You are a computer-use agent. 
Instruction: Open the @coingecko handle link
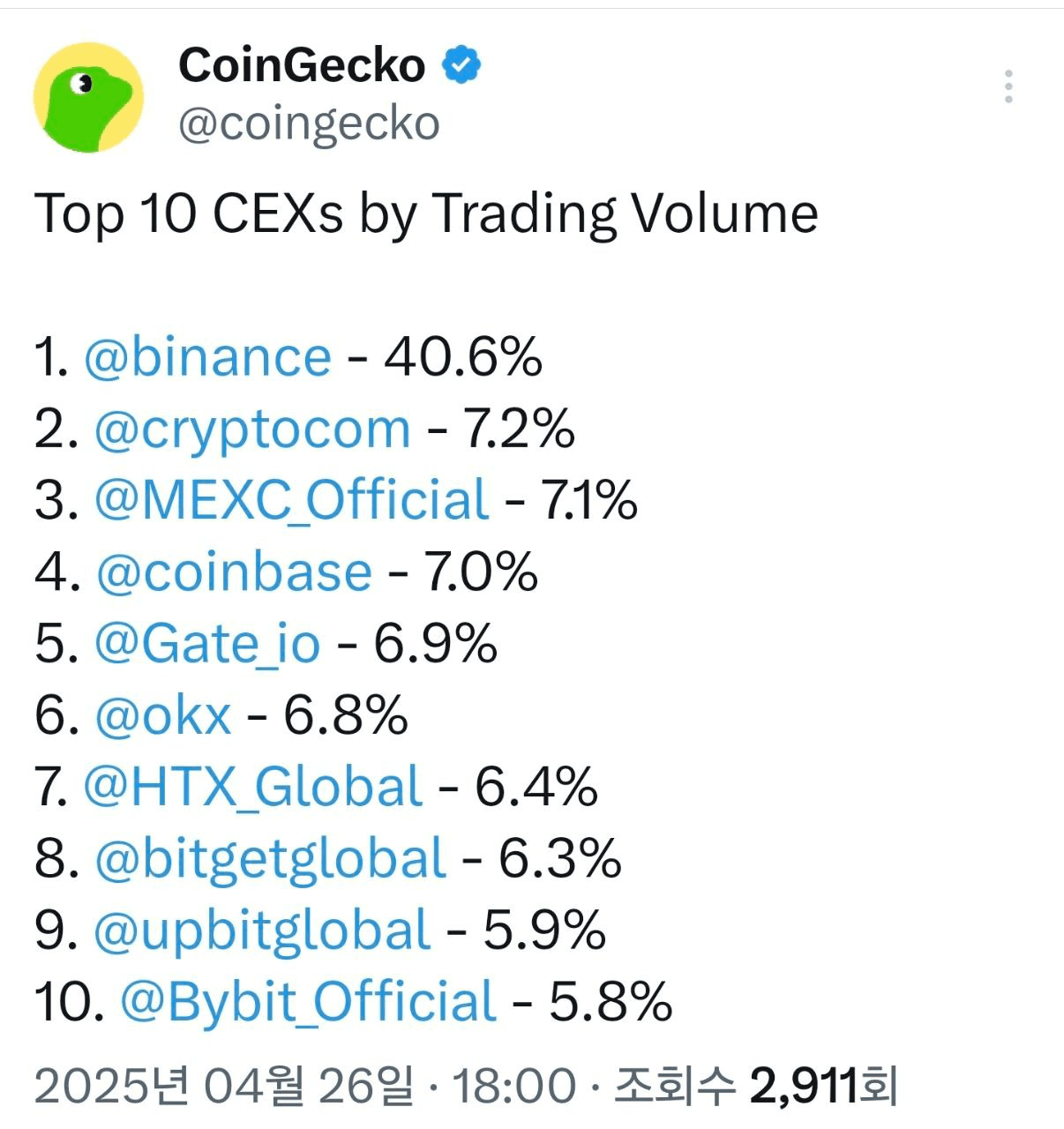coord(309,123)
